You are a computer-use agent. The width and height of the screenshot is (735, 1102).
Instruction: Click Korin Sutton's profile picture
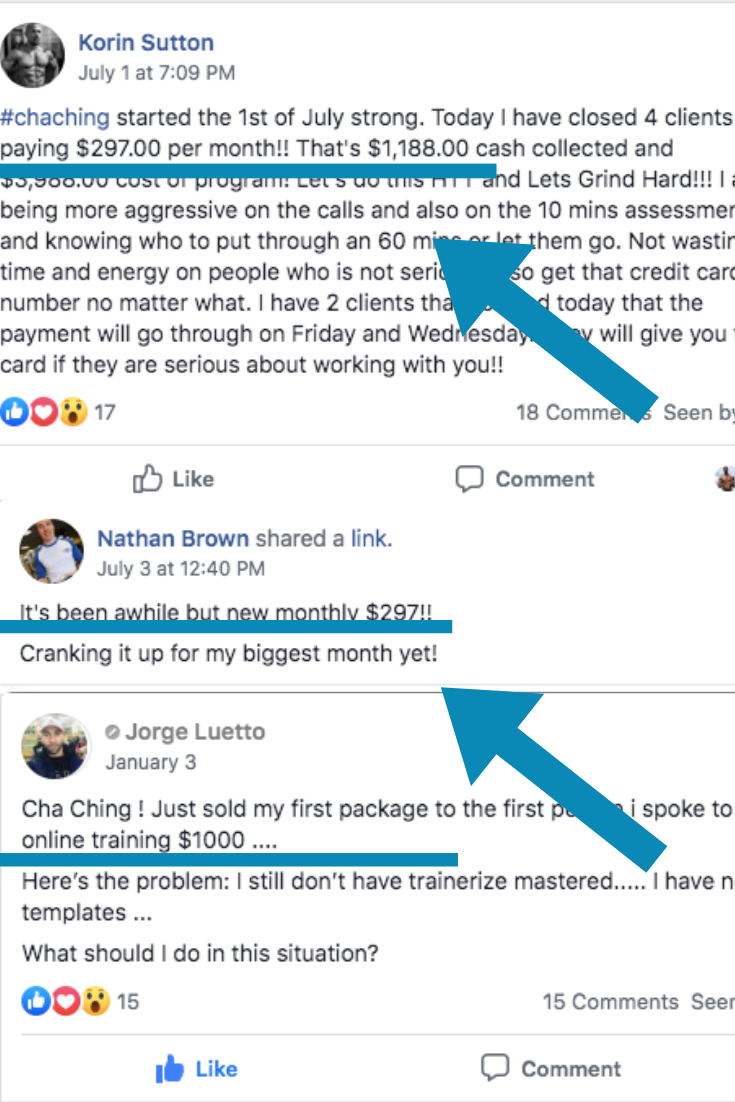(x=32, y=55)
